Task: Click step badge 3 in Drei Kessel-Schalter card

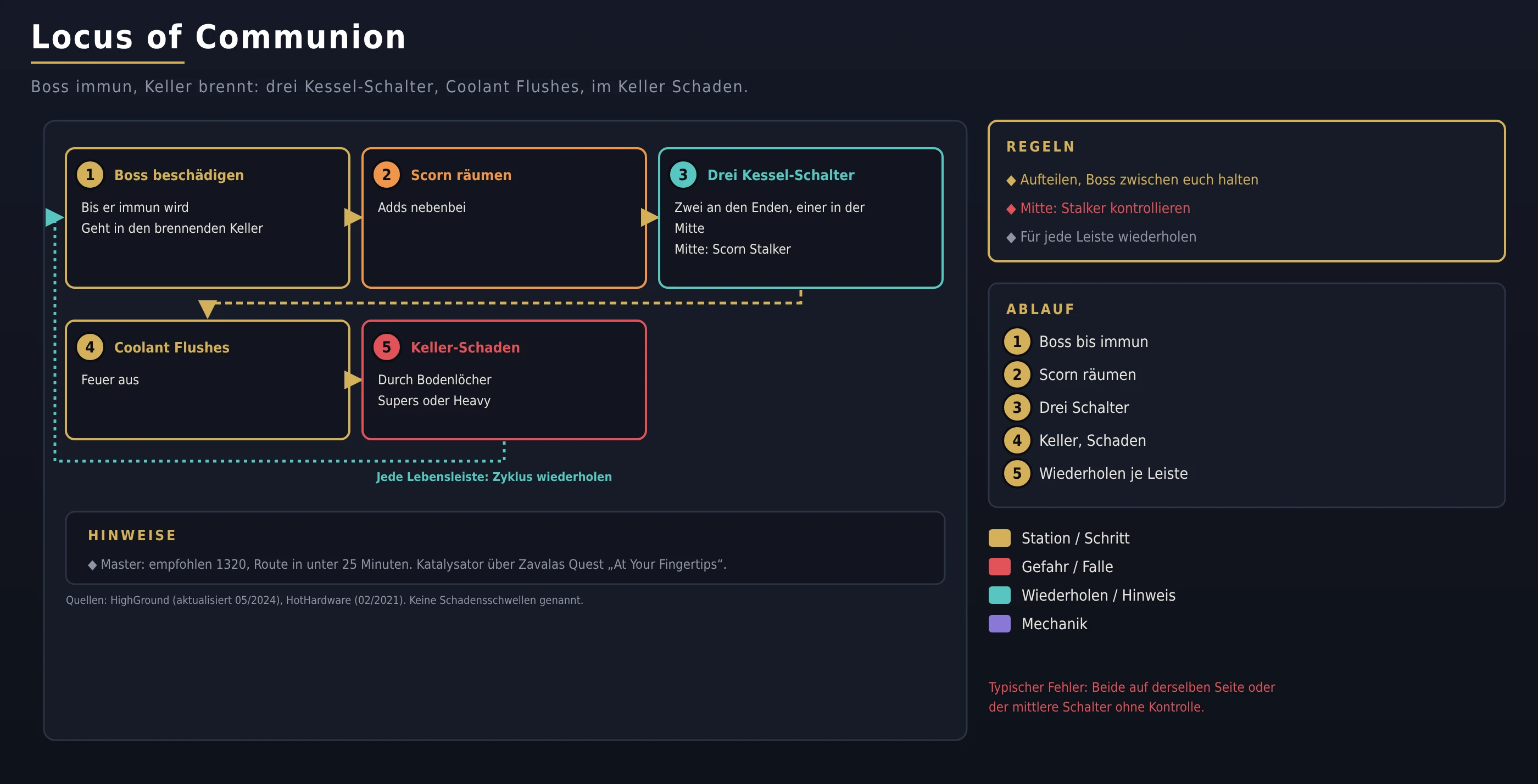Action: click(683, 175)
